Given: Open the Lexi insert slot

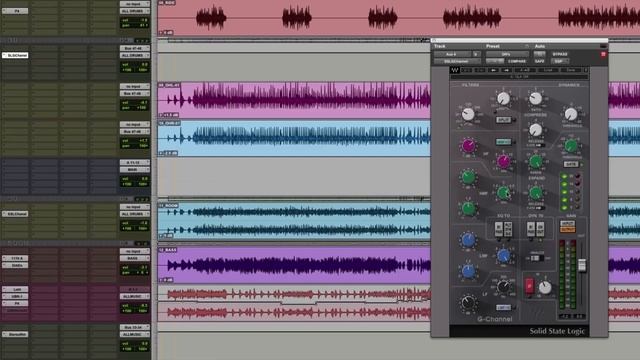Looking at the screenshot, I should 16,289.
